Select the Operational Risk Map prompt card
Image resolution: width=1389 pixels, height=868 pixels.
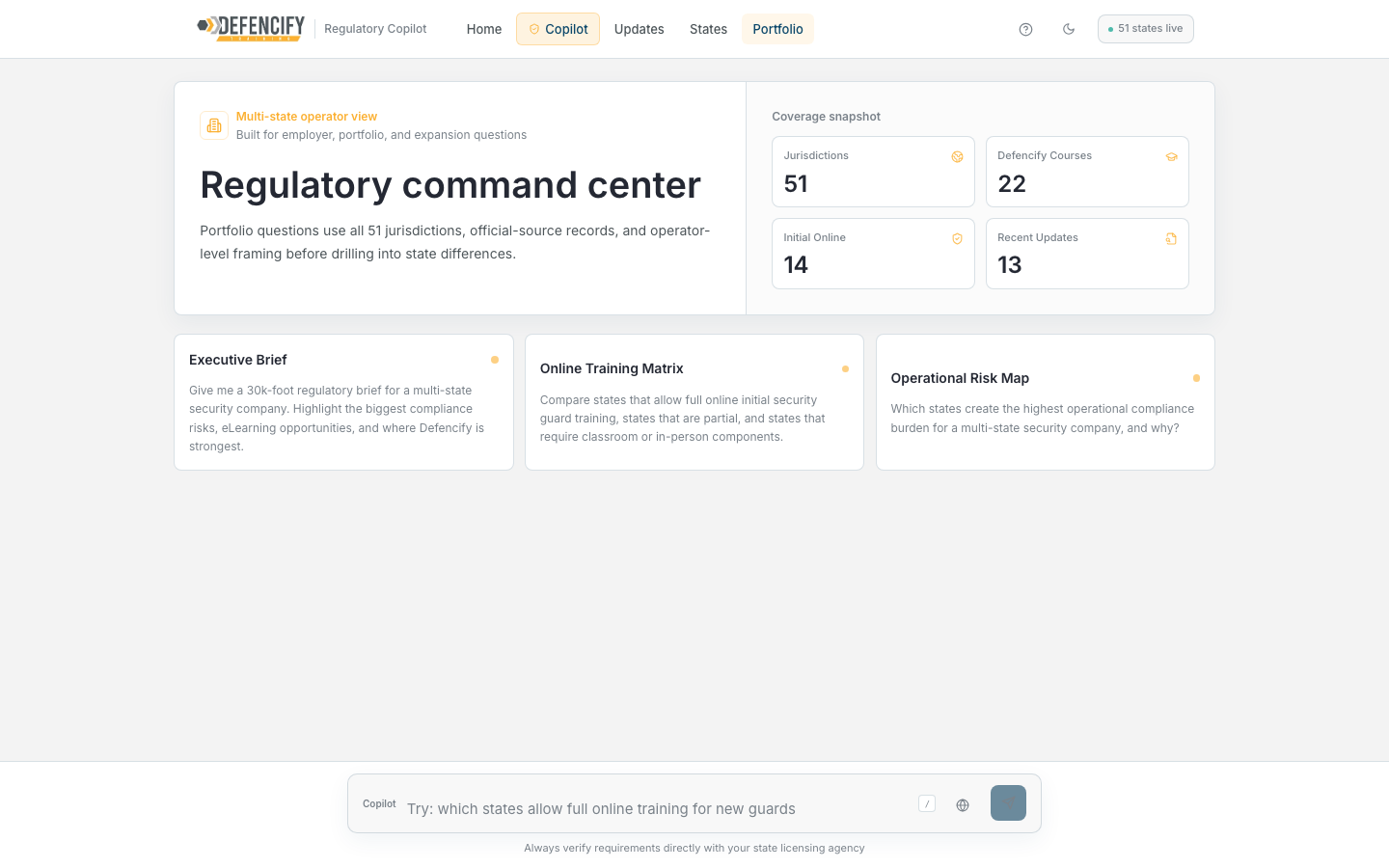[x=1046, y=402]
